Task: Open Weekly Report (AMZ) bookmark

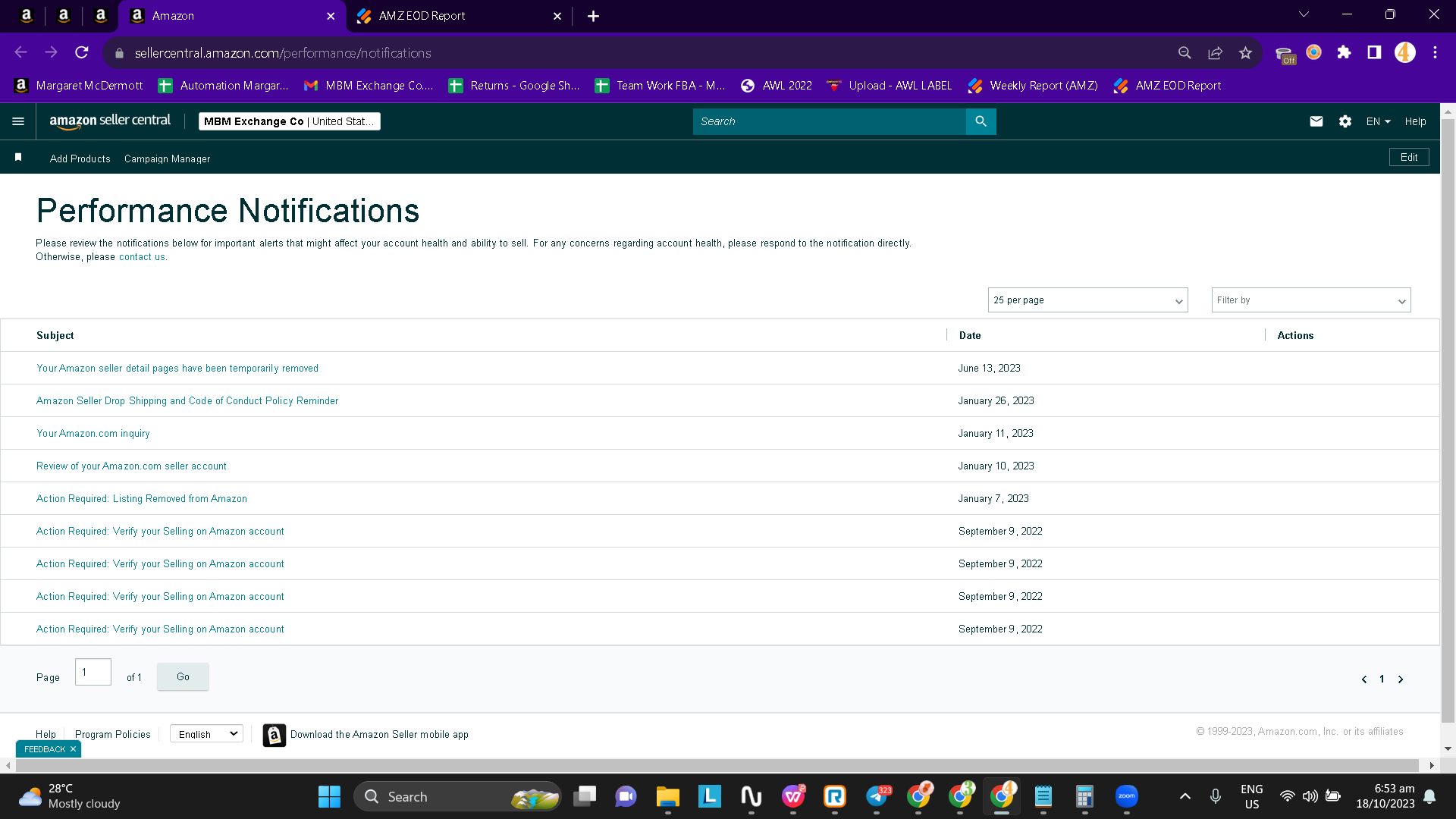Action: pos(1033,86)
